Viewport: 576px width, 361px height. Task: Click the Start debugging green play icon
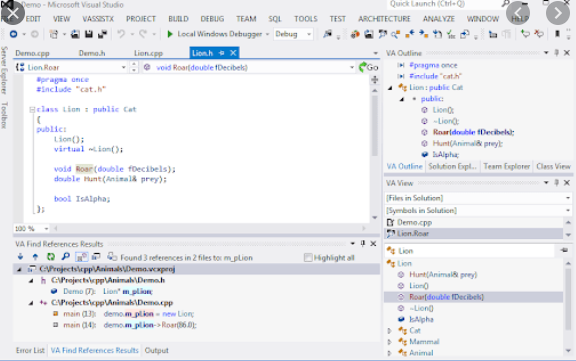pyautogui.click(x=170, y=34)
